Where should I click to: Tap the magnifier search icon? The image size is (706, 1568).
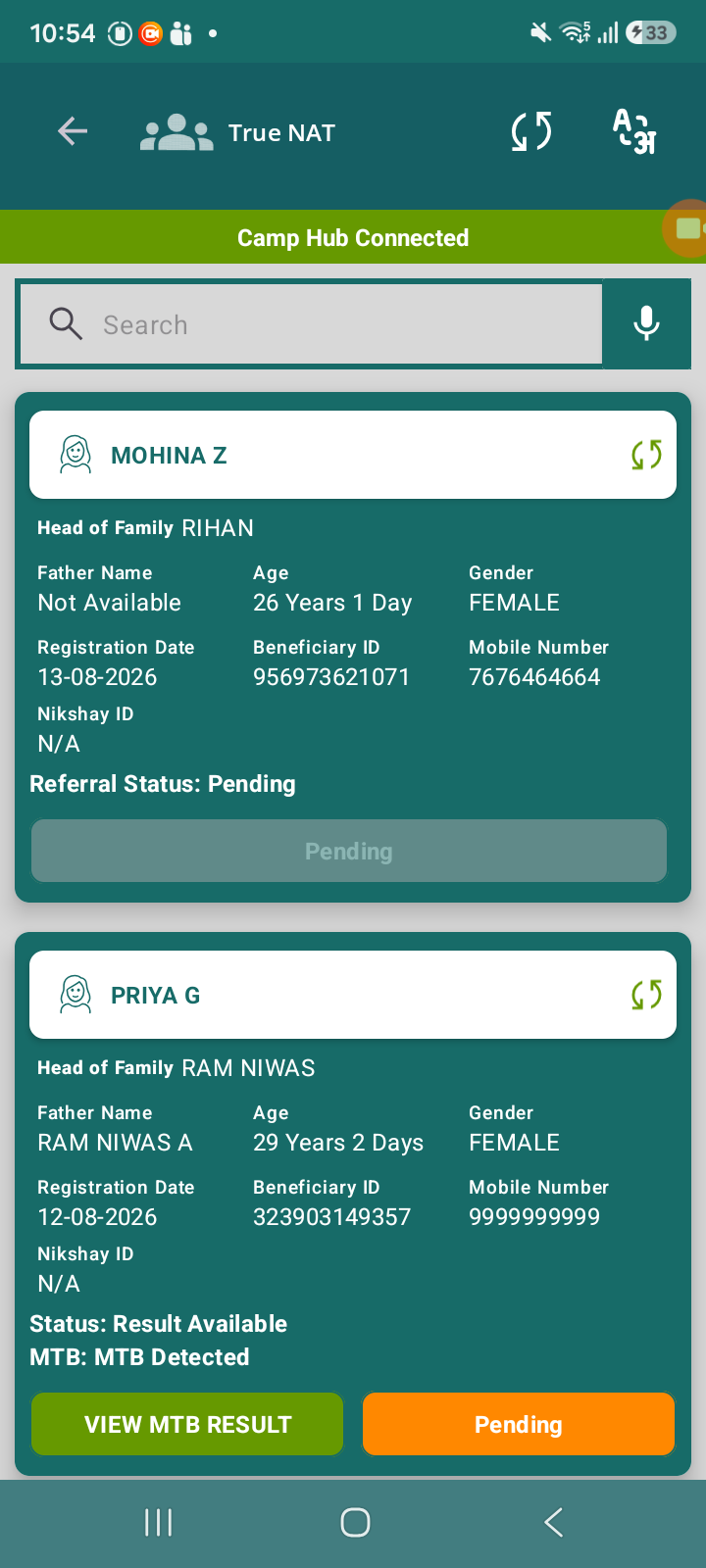(x=66, y=323)
